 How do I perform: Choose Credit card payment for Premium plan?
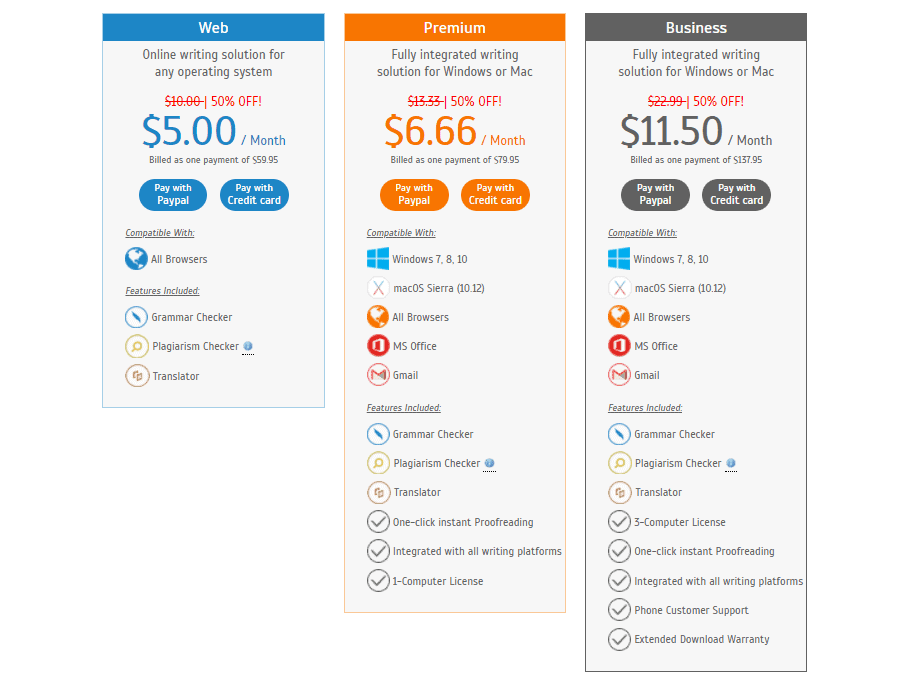(x=496, y=194)
